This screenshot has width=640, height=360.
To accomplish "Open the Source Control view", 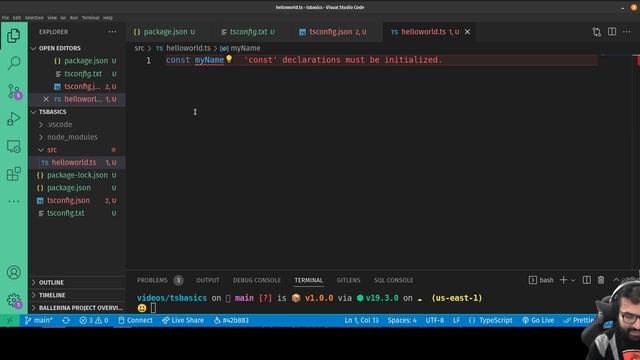I will pyautogui.click(x=14, y=91).
